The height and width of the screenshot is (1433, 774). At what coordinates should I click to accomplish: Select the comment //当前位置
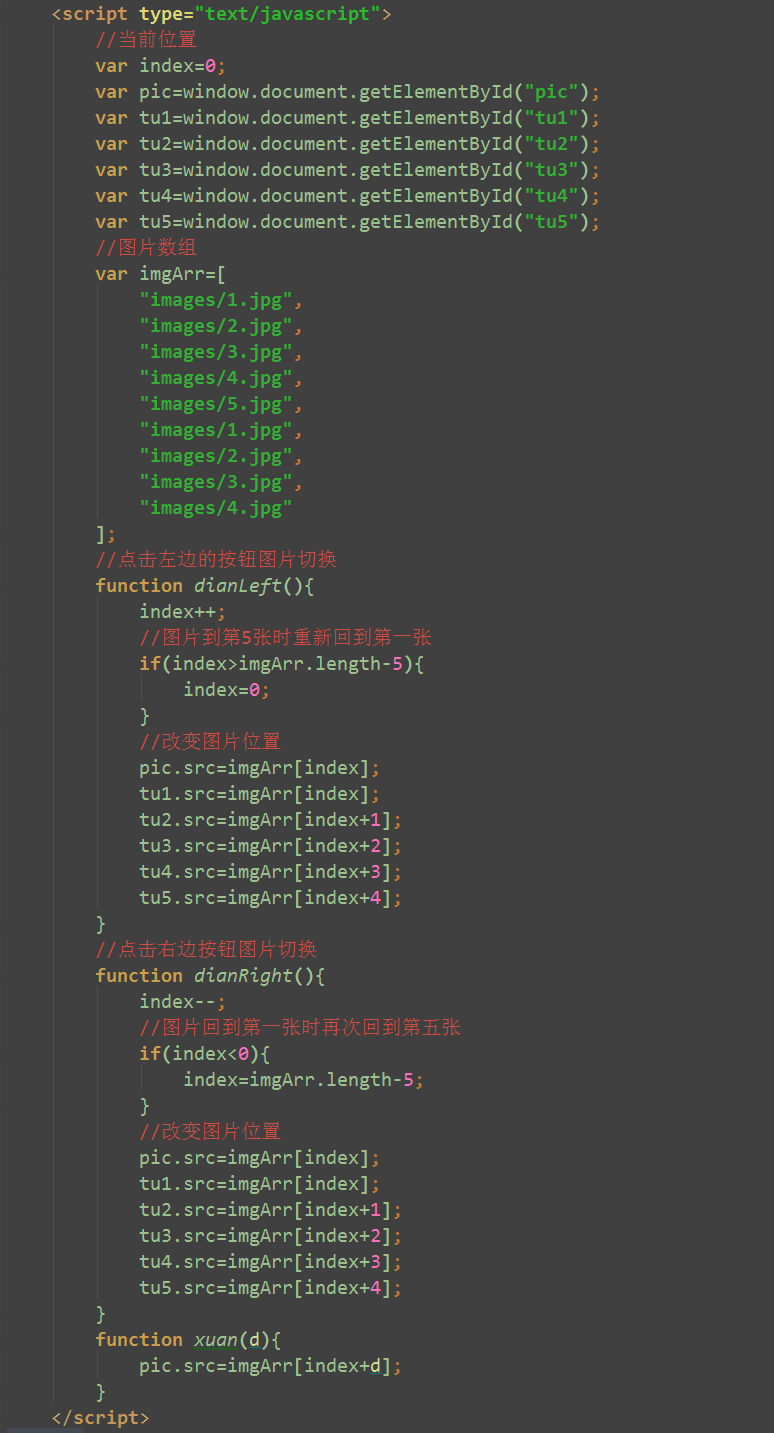[x=146, y=40]
